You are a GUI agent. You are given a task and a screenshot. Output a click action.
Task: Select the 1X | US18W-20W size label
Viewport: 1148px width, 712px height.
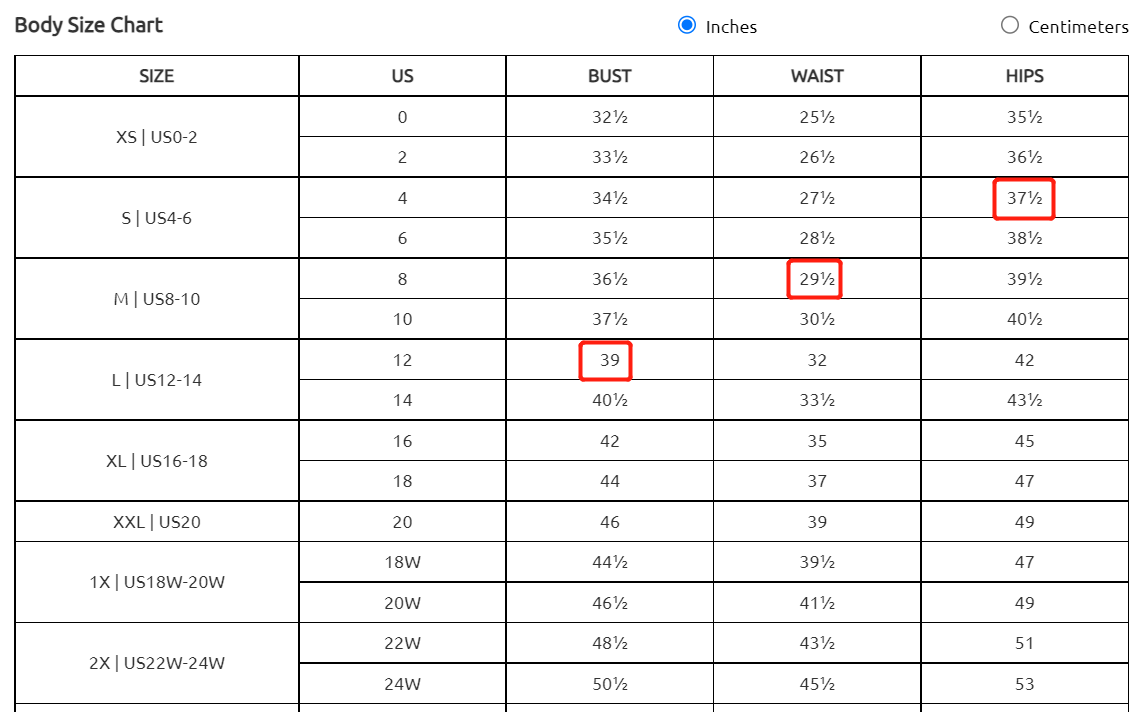[x=157, y=582]
